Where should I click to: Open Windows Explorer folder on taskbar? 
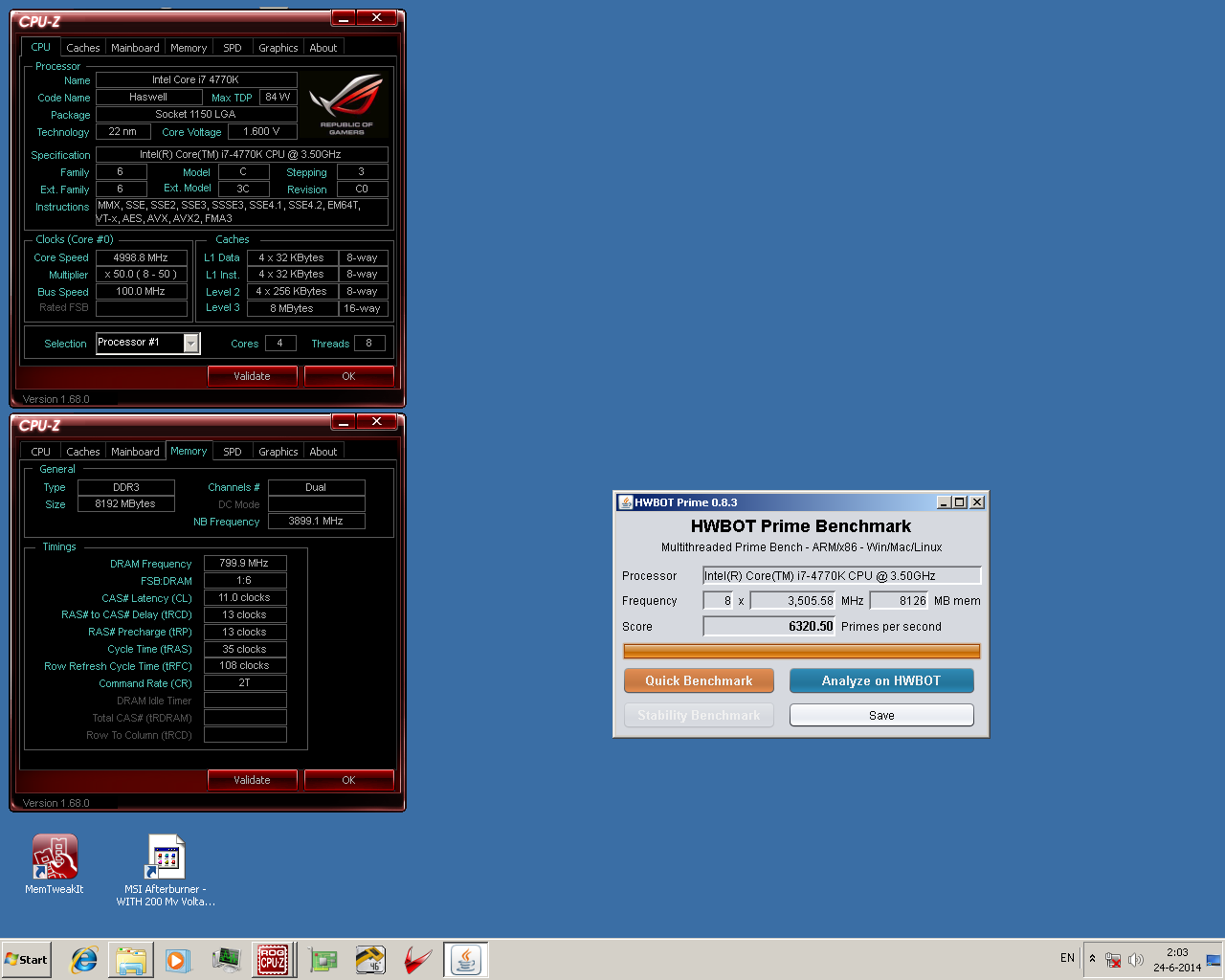(131, 960)
